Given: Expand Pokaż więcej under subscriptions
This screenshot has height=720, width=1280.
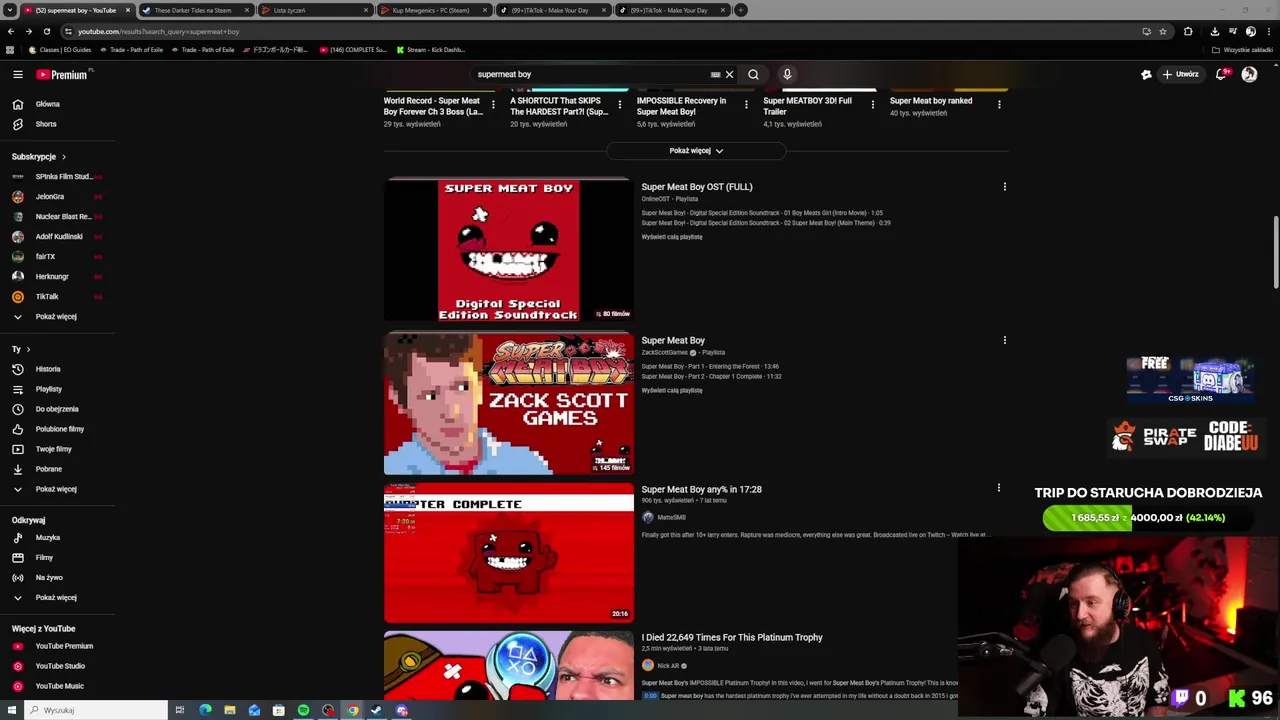Looking at the screenshot, I should click(x=58, y=316).
